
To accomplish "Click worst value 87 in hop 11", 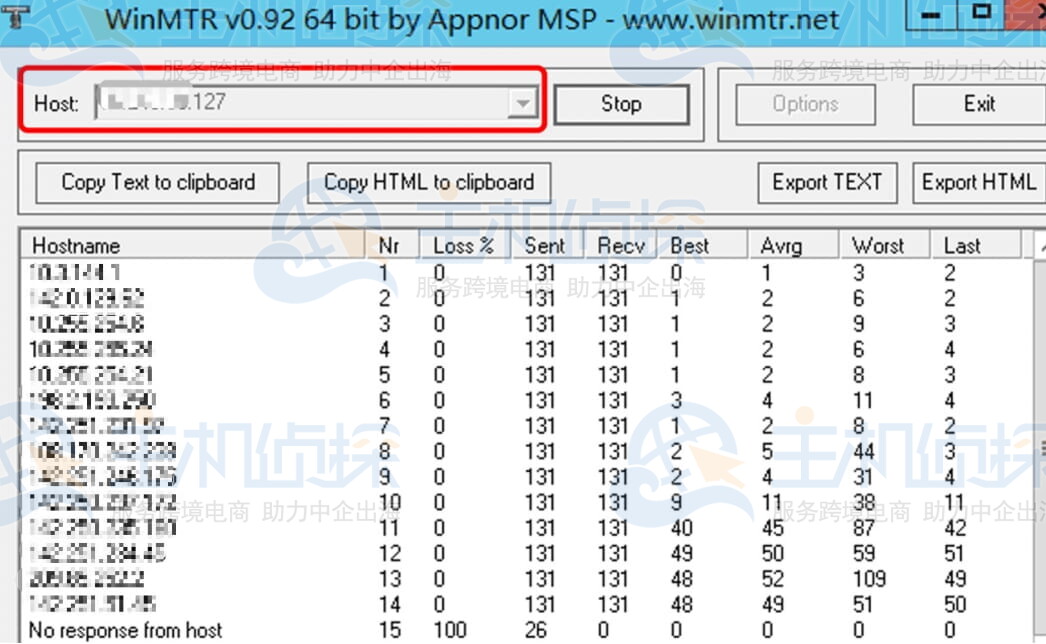I will point(863,528).
